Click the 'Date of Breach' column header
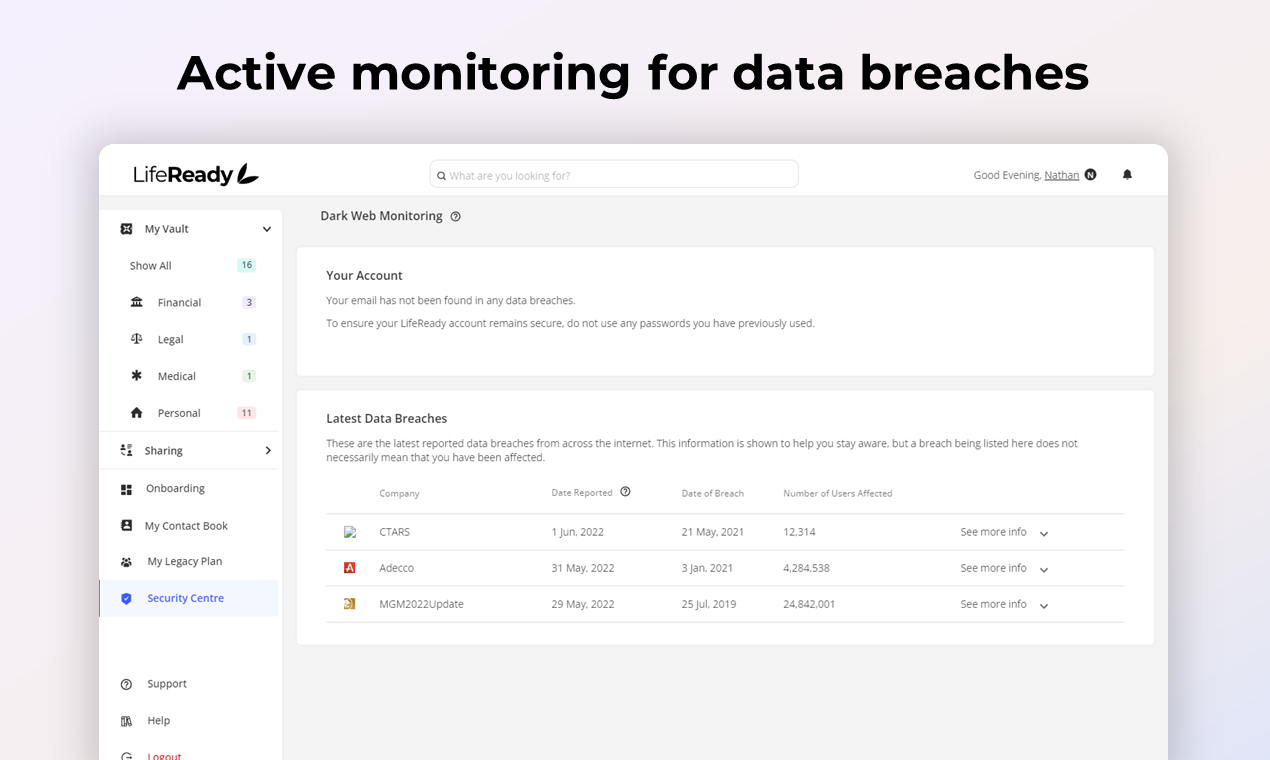1270x760 pixels. [x=712, y=493]
